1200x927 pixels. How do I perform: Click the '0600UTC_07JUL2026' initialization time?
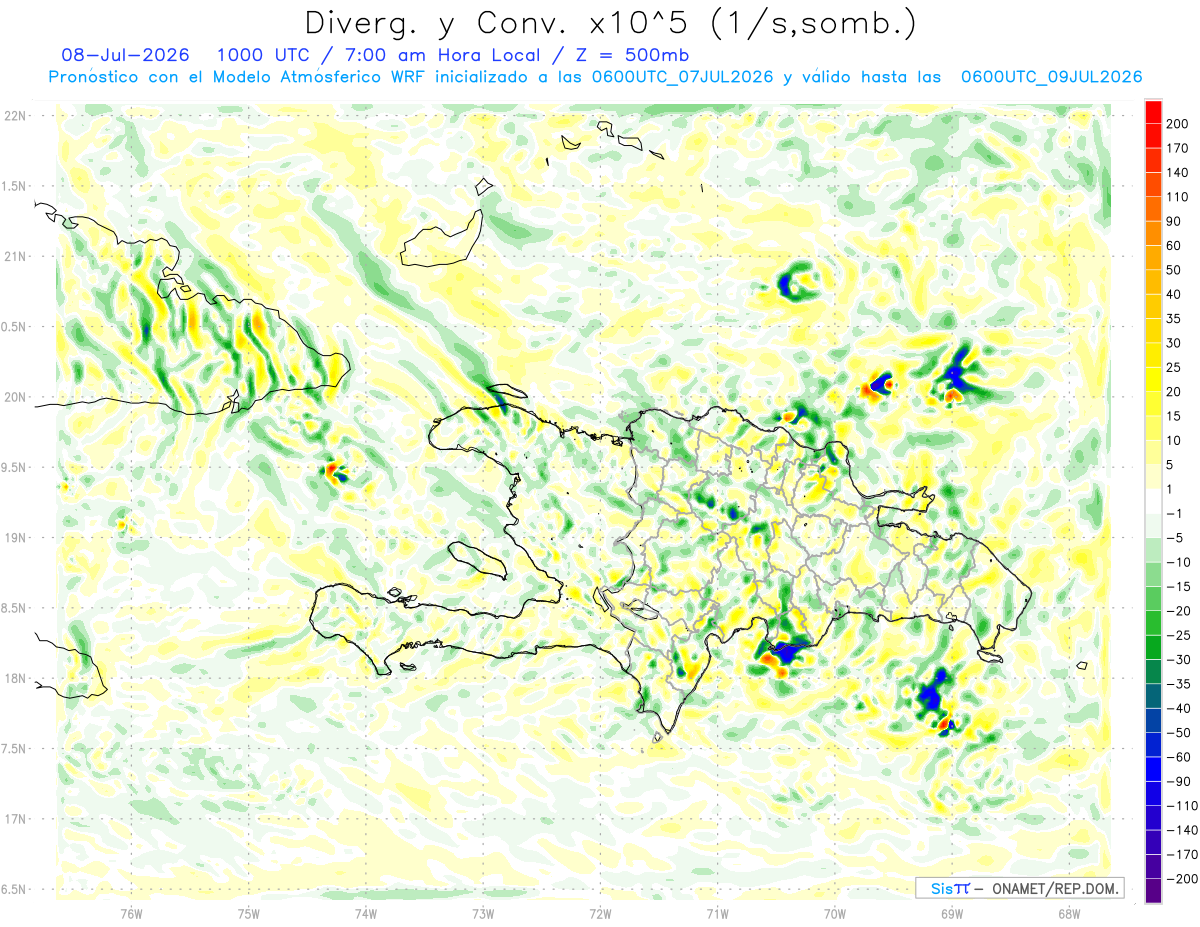tap(681, 76)
